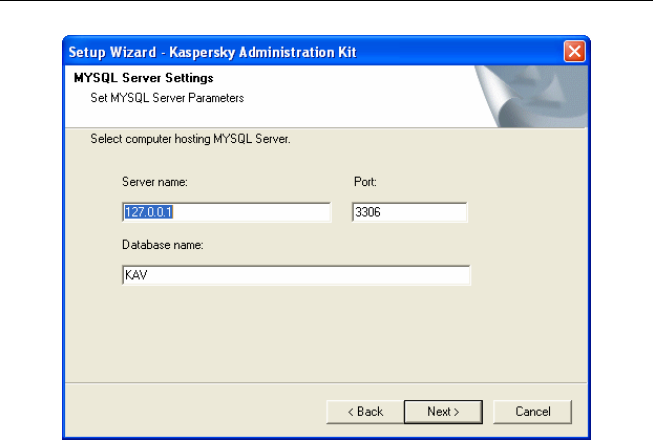
Task: Click the "Database name:" label
Action: [x=162, y=245]
